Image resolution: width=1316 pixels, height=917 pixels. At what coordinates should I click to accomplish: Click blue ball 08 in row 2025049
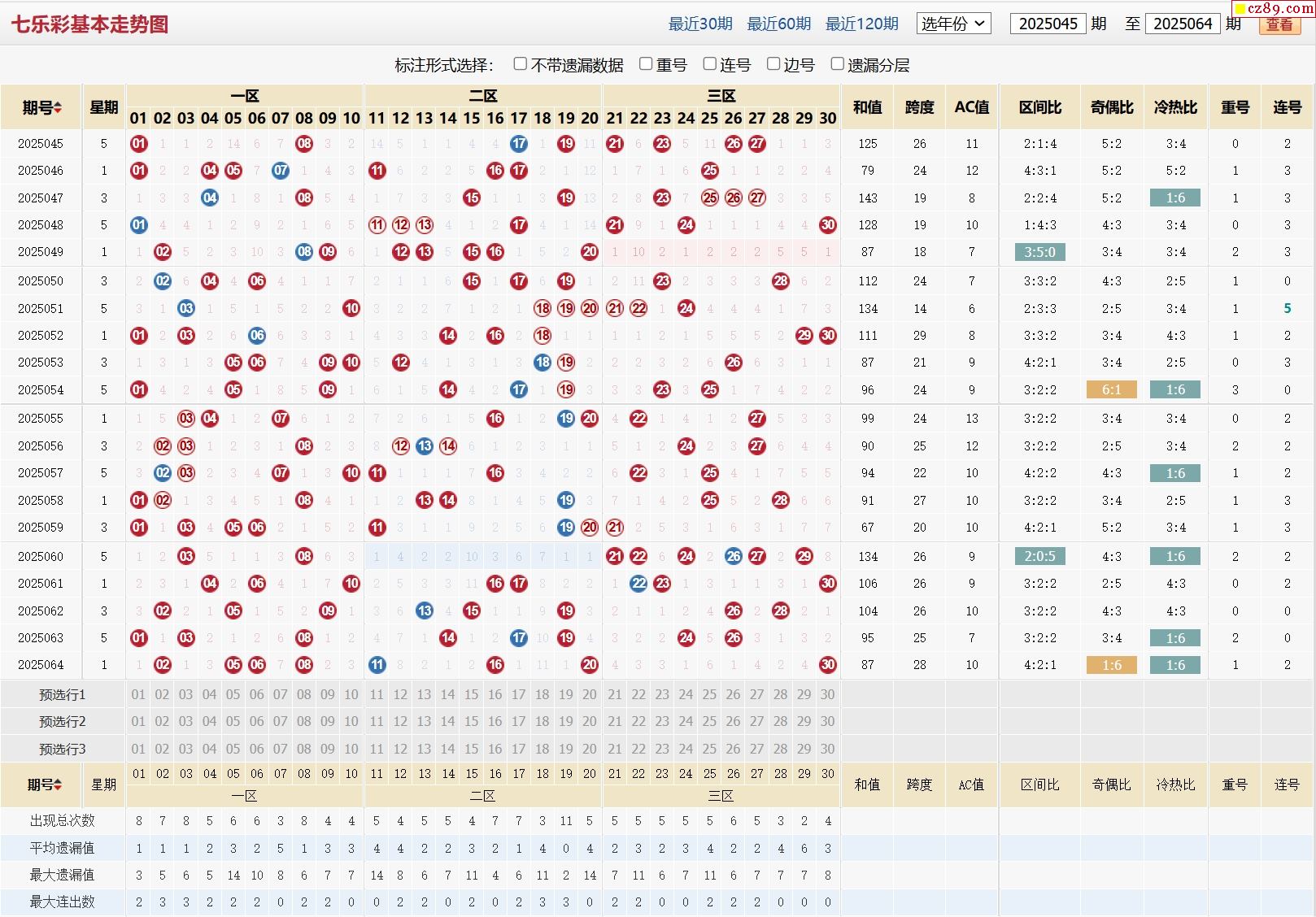pos(304,252)
